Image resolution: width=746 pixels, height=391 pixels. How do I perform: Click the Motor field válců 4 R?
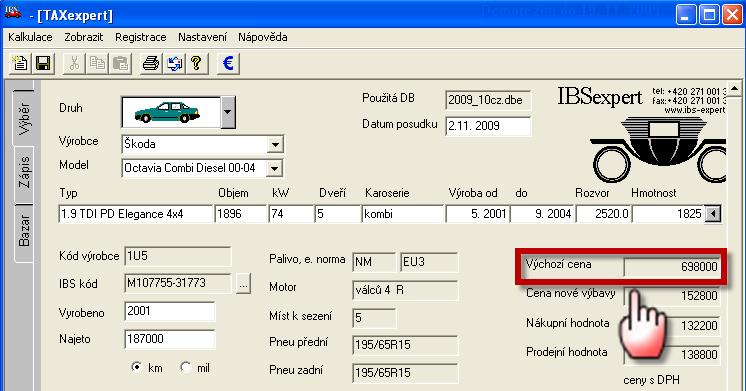(x=405, y=290)
